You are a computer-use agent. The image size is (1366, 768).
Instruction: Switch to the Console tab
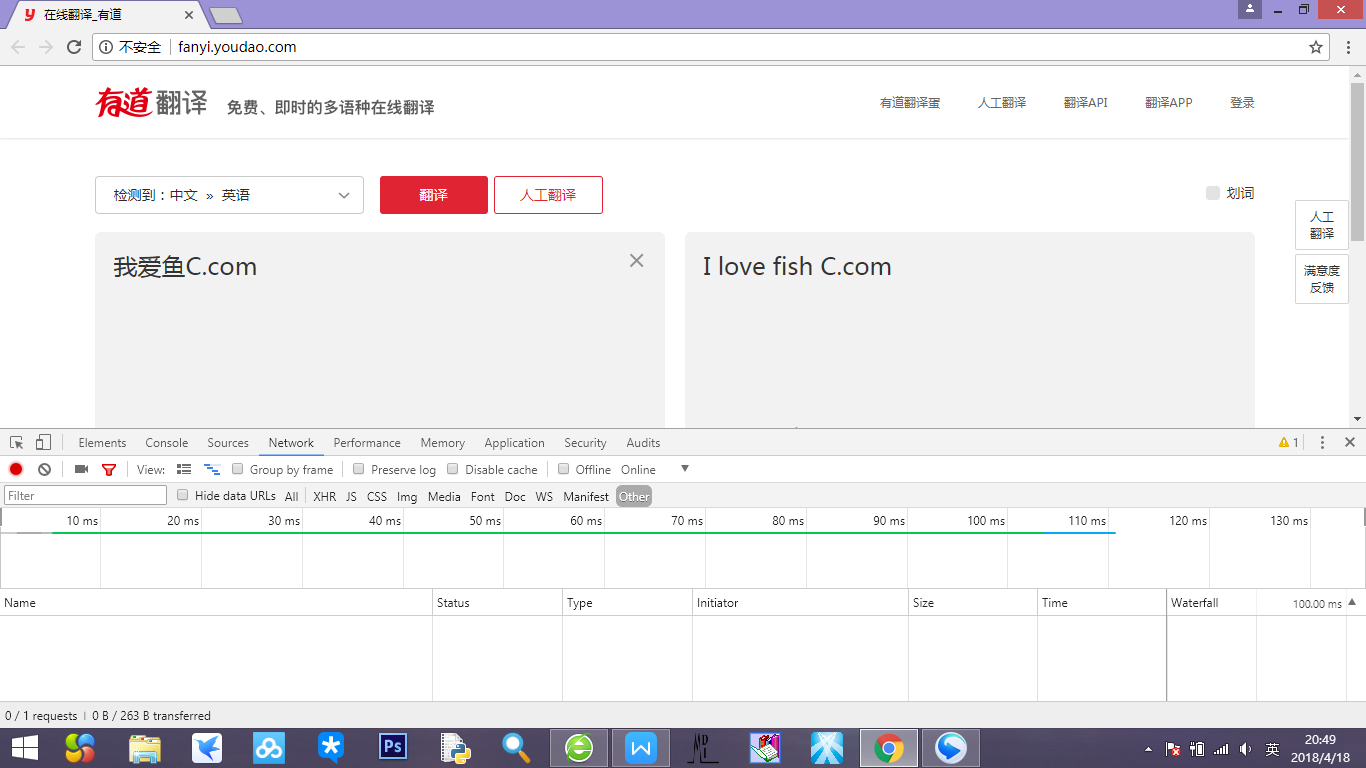coord(166,443)
